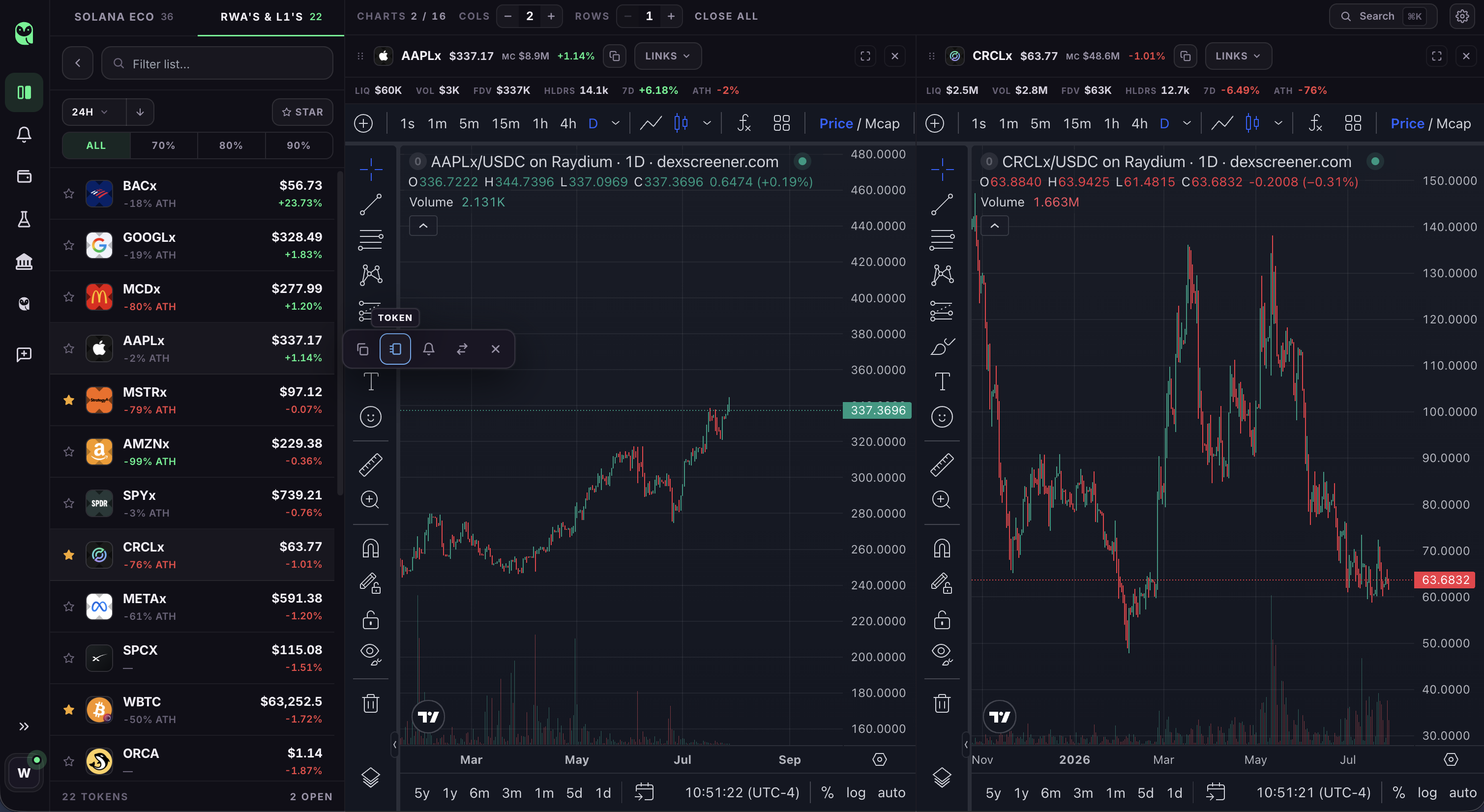Screen dimensions: 1484x812
Task: Open layout grid icon on CRCLx toolbar
Action: (x=1353, y=123)
